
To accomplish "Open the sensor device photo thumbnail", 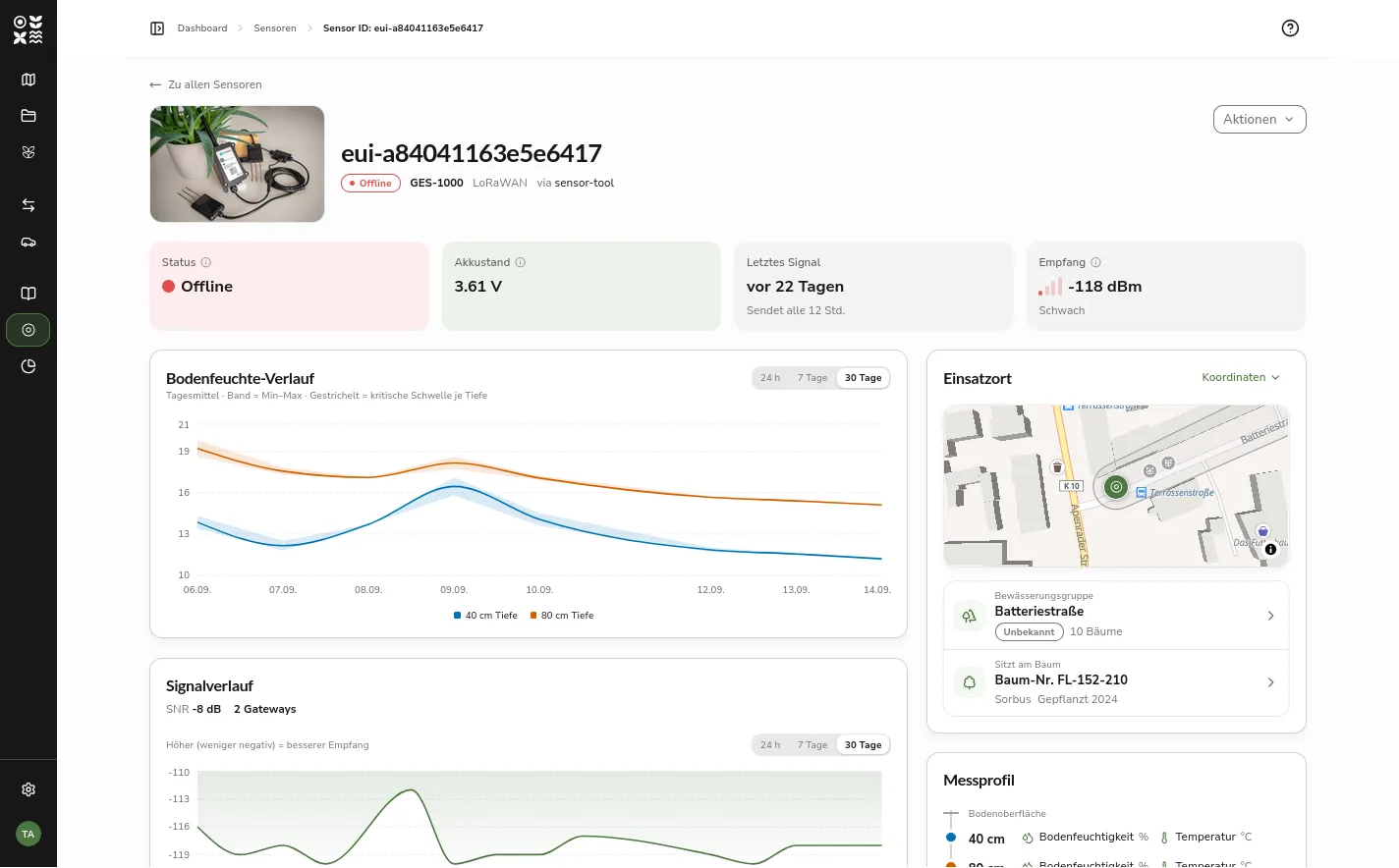I will click(x=237, y=164).
